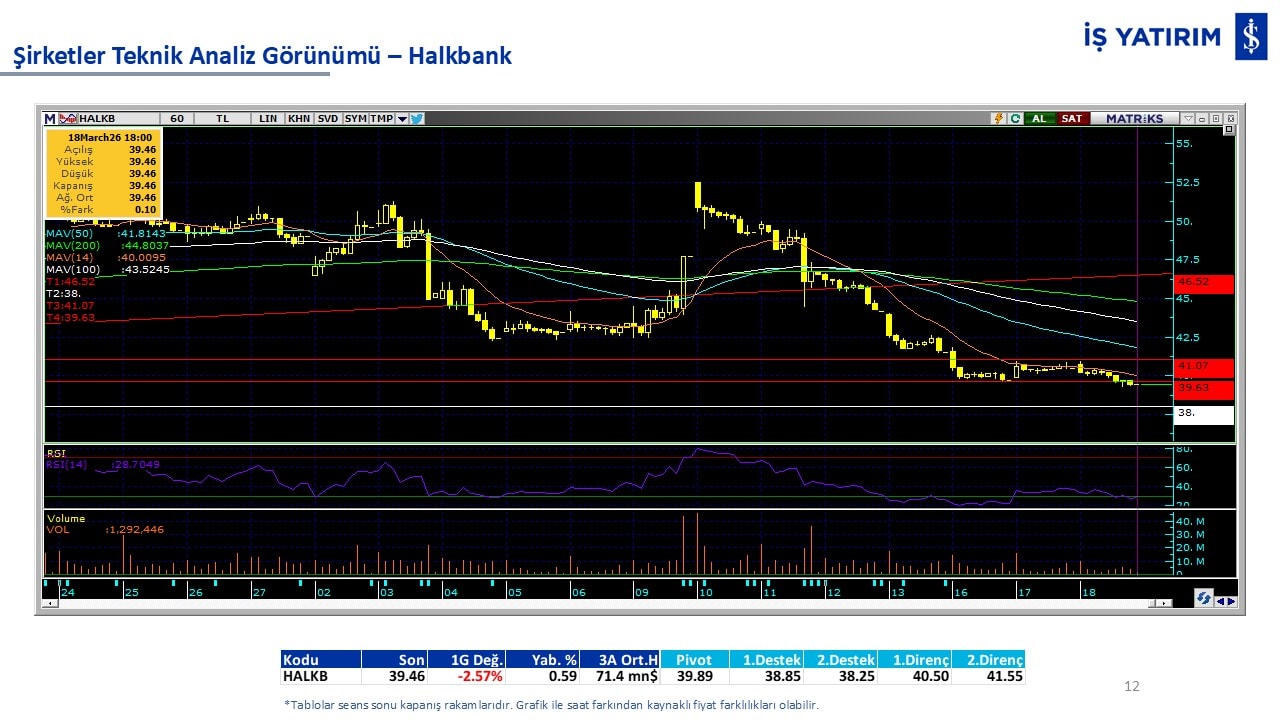This screenshot has height=720, width=1280.
Task: Expand the triangle menu beside MATRIKS
Action: tap(1187, 118)
